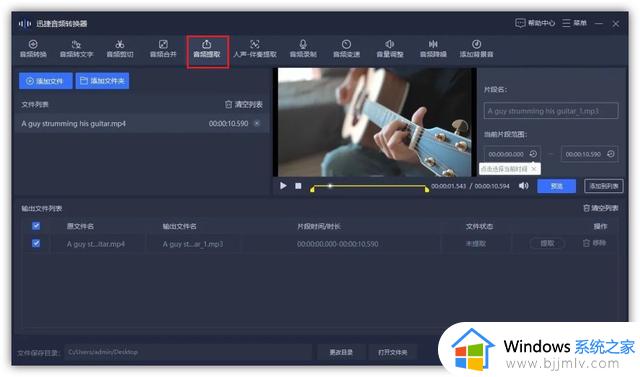The width and height of the screenshot is (640, 377).
Task: Open the 帮助中心 help center
Action: pos(535,23)
